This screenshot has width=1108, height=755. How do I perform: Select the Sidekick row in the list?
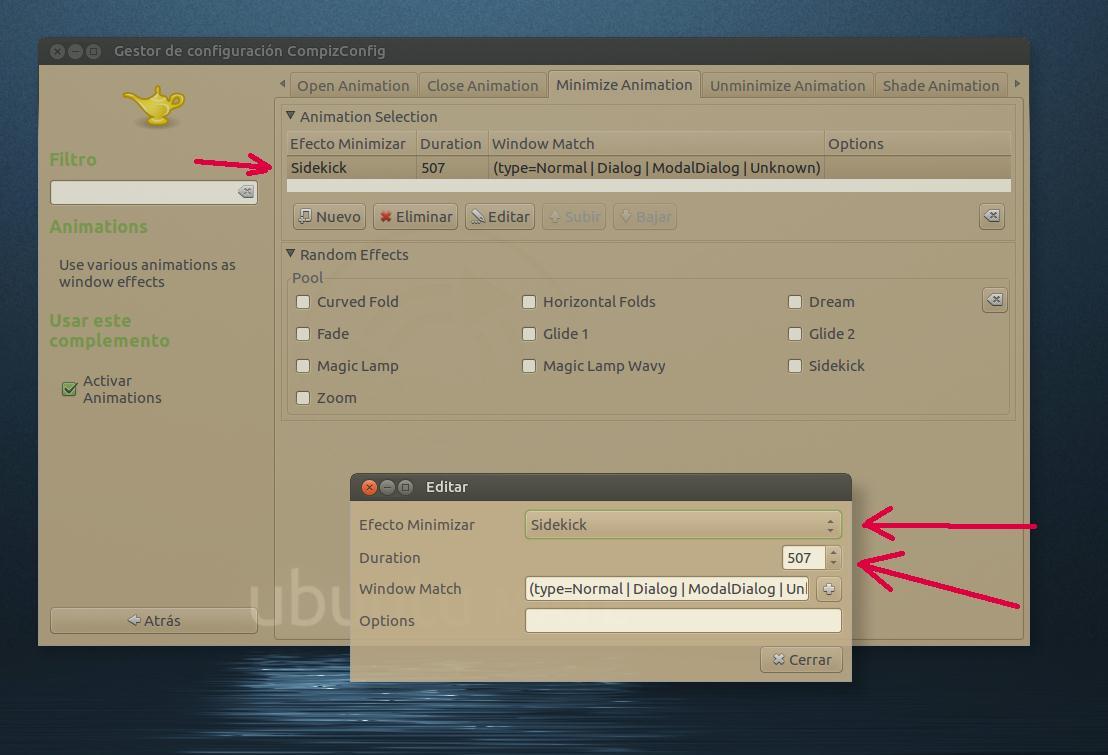point(649,168)
